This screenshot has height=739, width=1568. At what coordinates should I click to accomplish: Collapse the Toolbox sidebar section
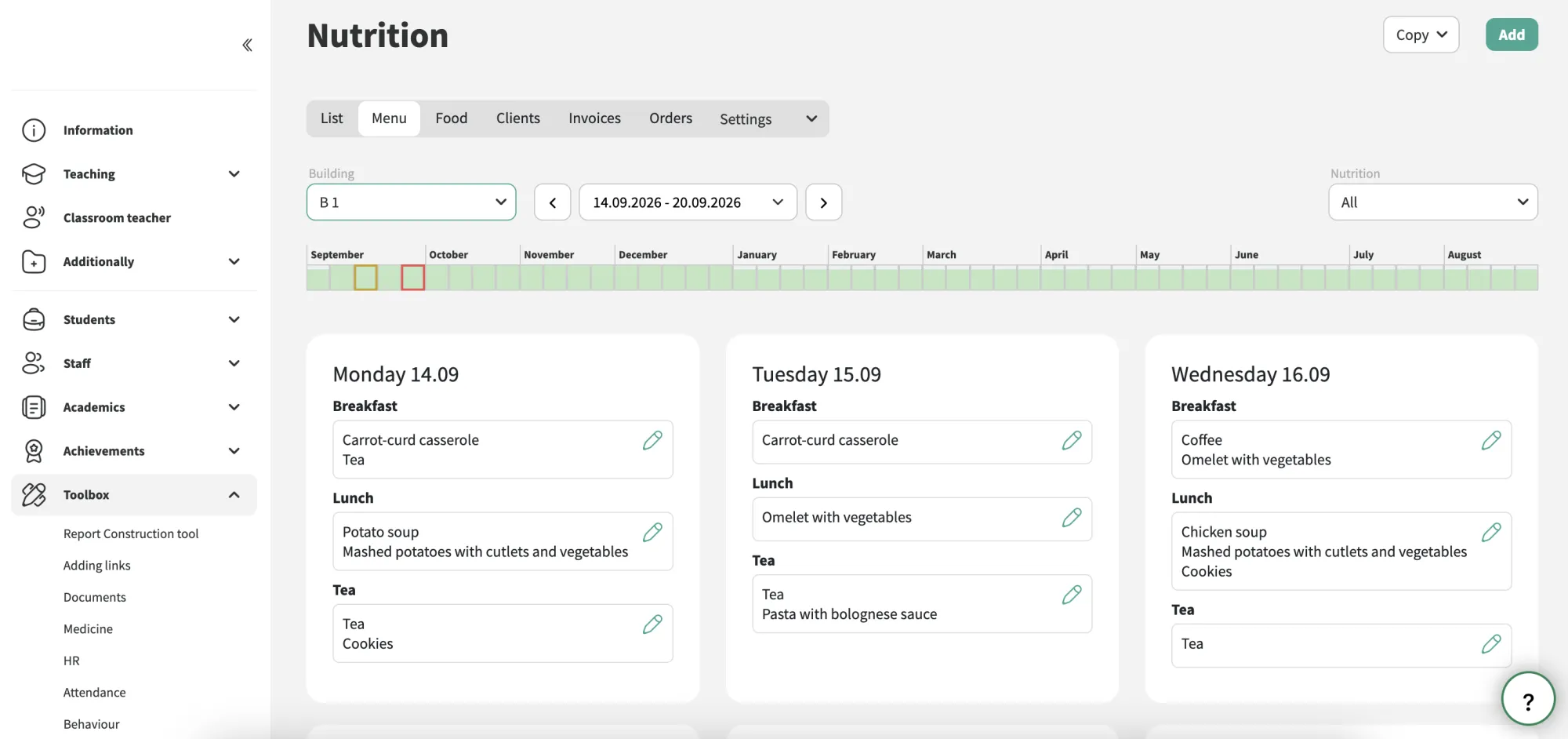[234, 495]
